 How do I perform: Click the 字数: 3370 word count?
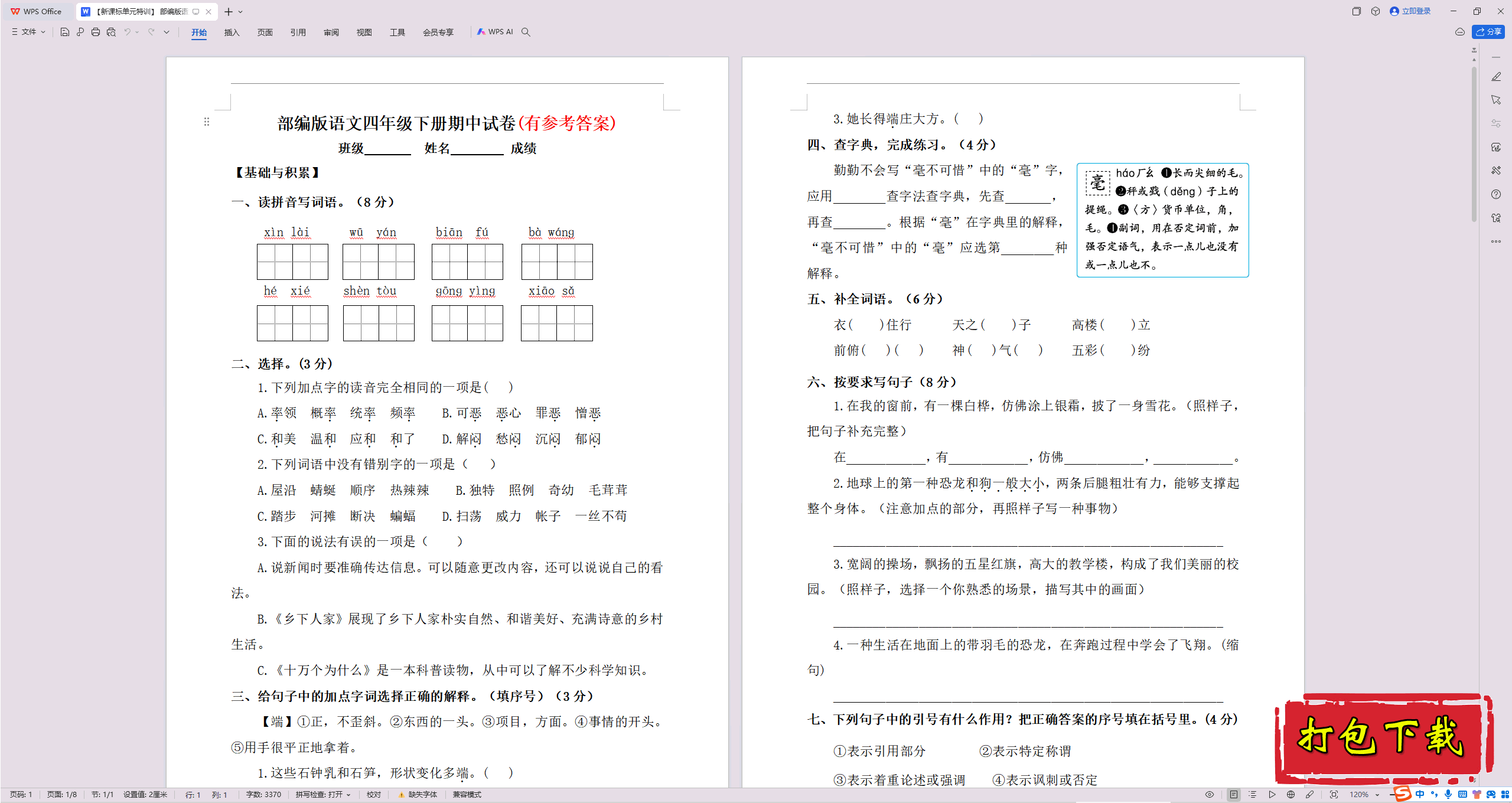pos(263,795)
